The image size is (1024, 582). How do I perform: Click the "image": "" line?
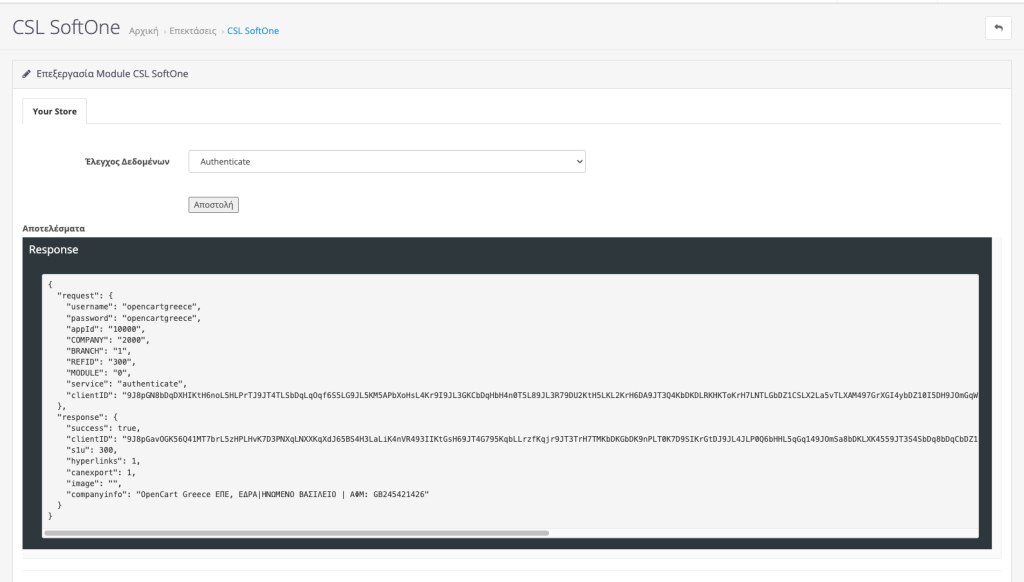pos(93,483)
